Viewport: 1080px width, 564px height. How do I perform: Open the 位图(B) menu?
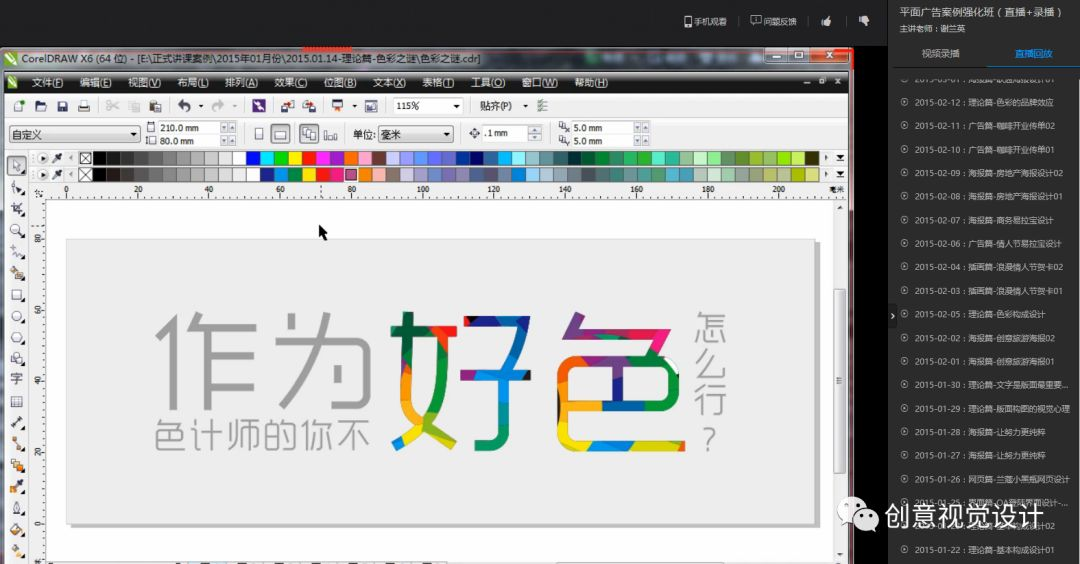(340, 83)
